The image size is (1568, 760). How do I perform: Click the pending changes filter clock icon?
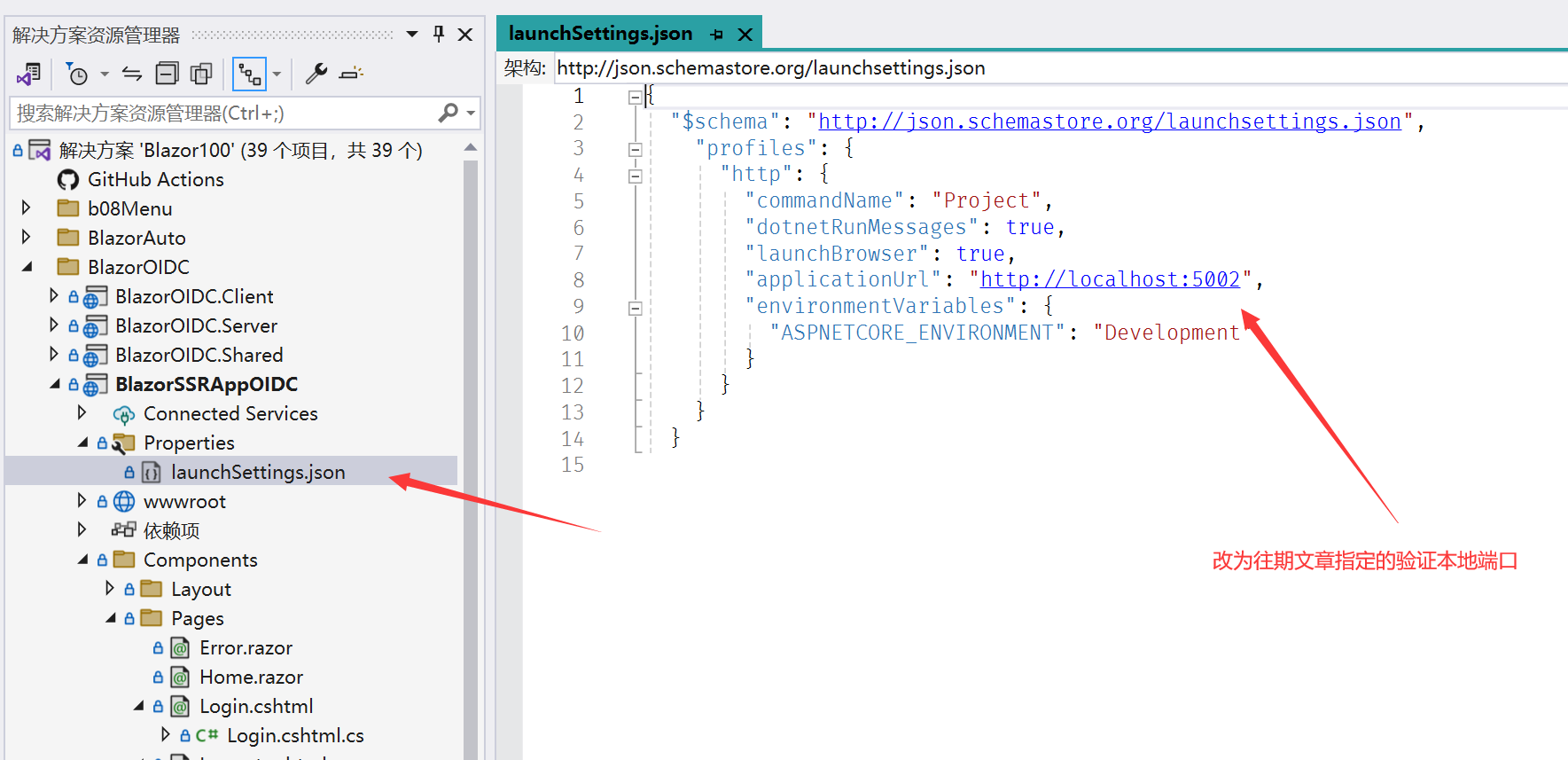(x=77, y=74)
